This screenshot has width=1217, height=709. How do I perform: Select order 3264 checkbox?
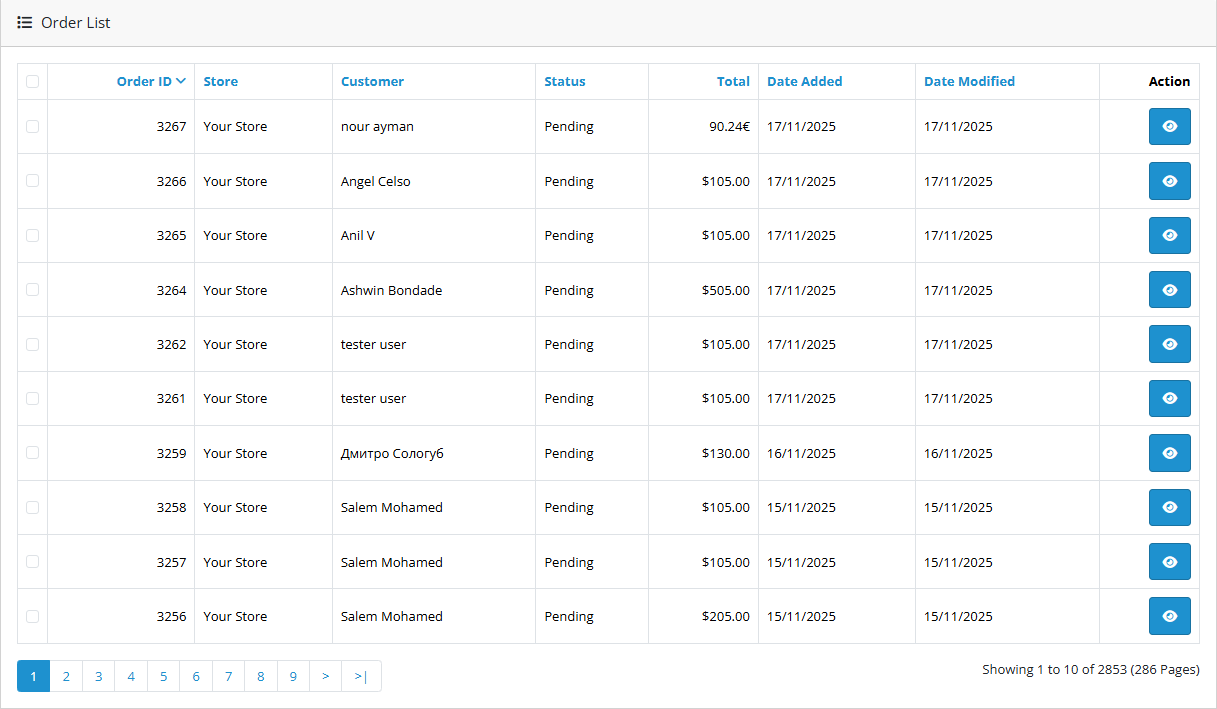coord(33,289)
